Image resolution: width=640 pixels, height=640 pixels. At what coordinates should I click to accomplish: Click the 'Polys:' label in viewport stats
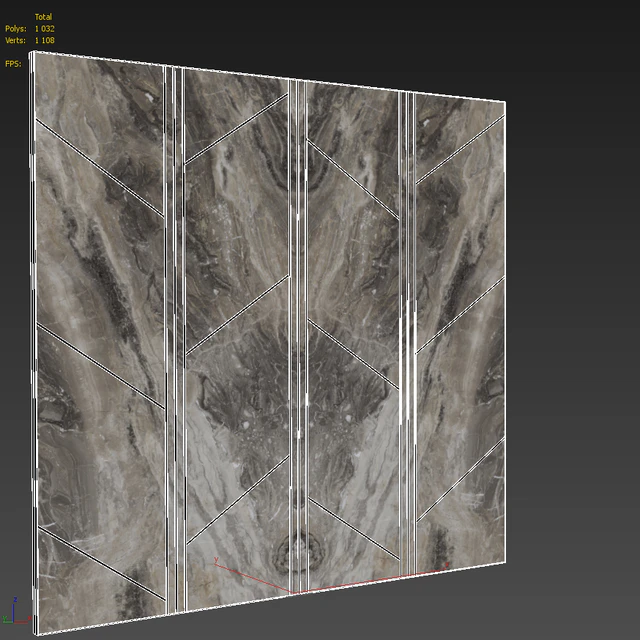pyautogui.click(x=16, y=29)
